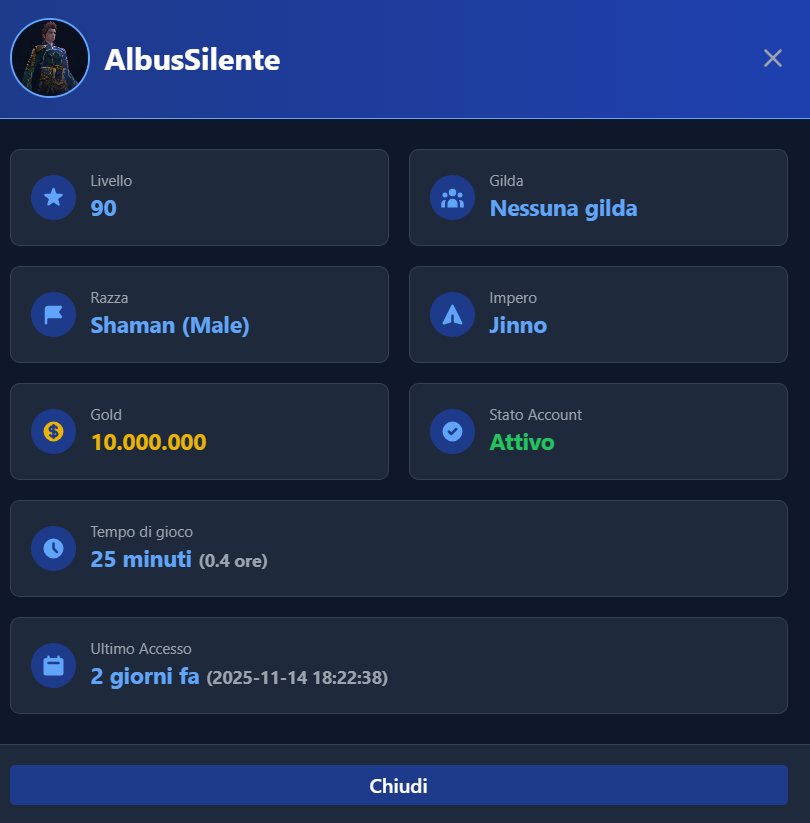Click the flag icon next to Razza
Viewport: 810px width, 823px height.
54,314
